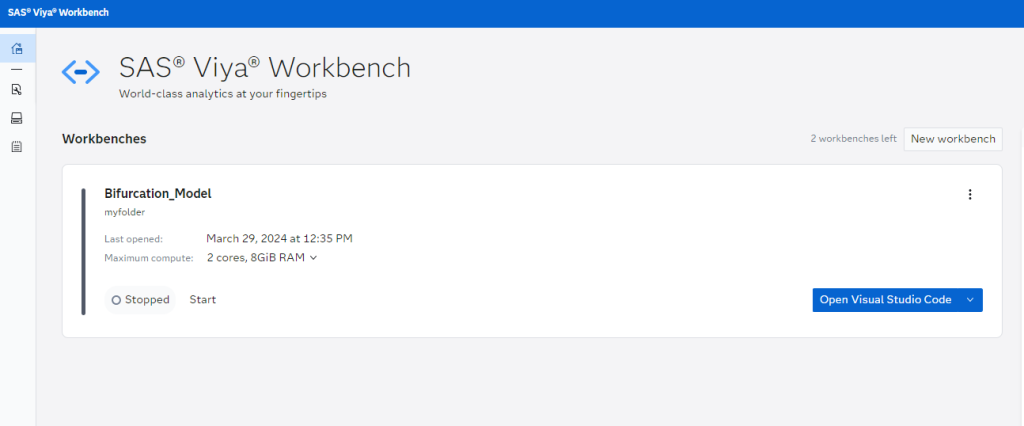Click the last opened date March 29, 2024
Image resolution: width=1024 pixels, height=426 pixels.
pos(279,238)
